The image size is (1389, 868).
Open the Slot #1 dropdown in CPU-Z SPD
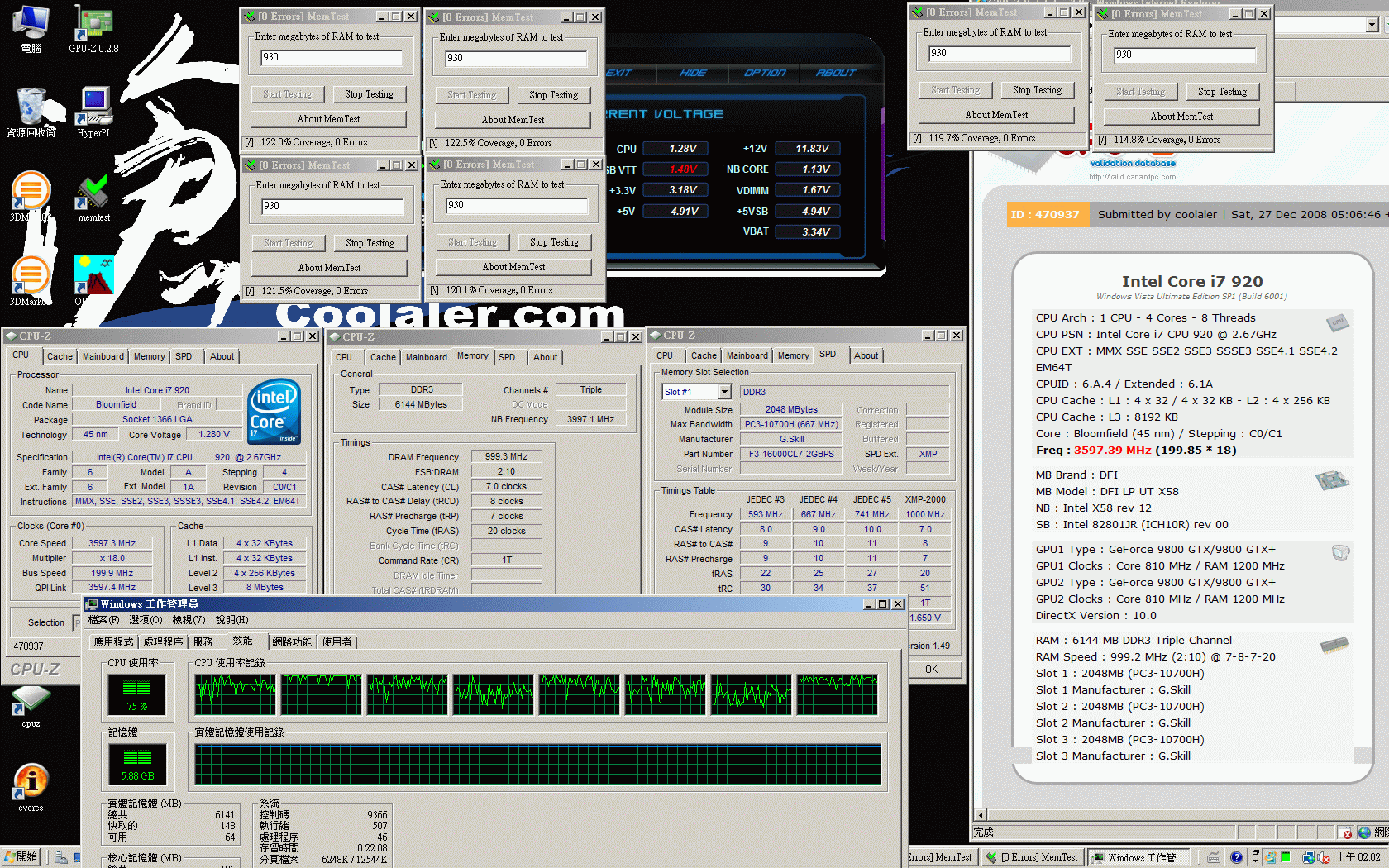[724, 392]
